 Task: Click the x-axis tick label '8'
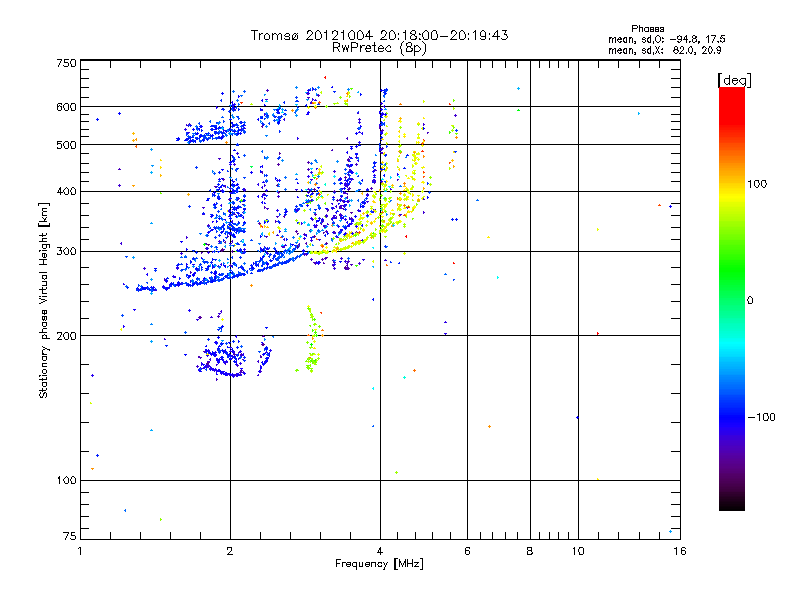pyautogui.click(x=530, y=551)
